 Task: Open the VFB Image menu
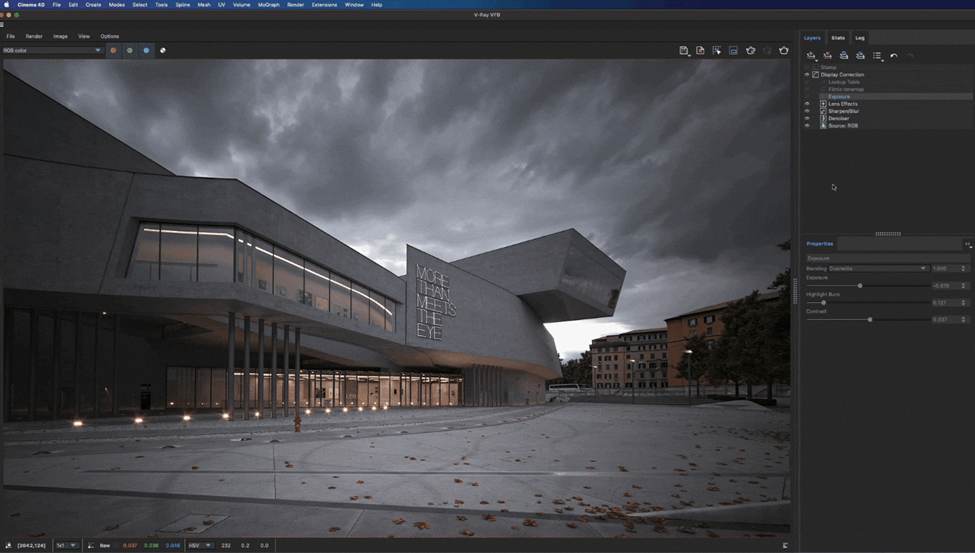pos(60,36)
